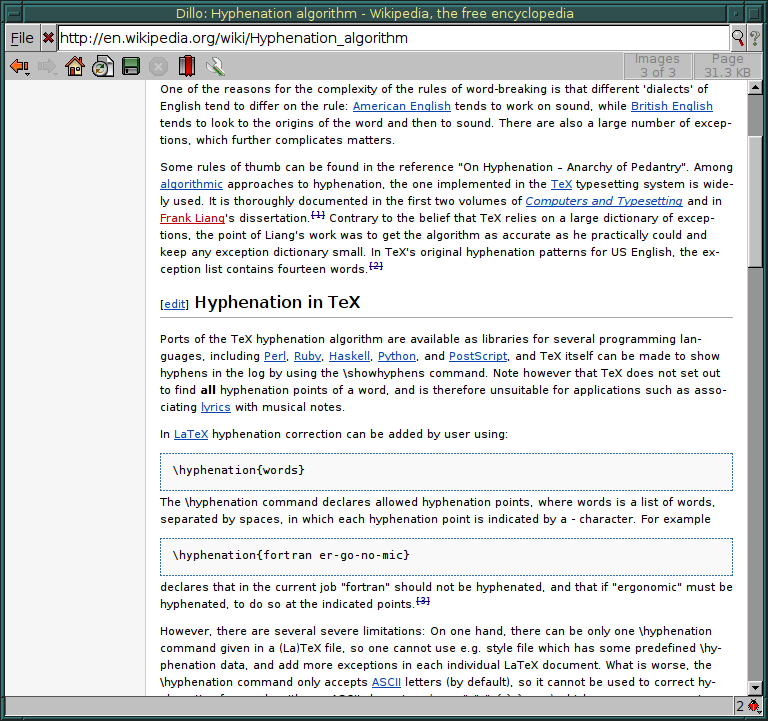The image size is (768, 721).
Task: Click the scrollbar down arrow
Action: tap(755, 688)
